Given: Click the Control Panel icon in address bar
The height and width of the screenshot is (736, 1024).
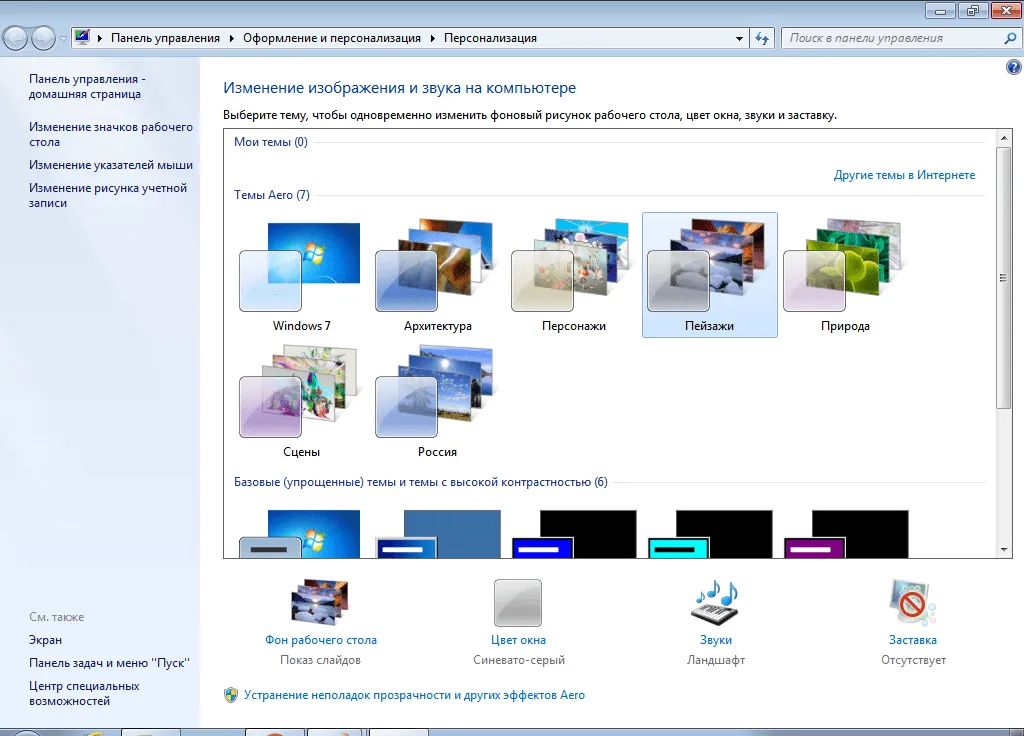Looking at the screenshot, I should tap(82, 37).
